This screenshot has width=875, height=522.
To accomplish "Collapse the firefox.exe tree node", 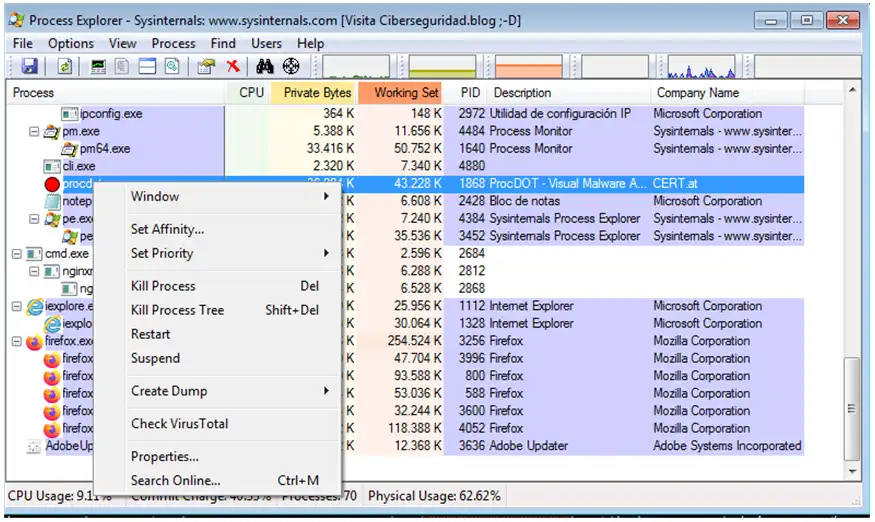I will point(17,341).
